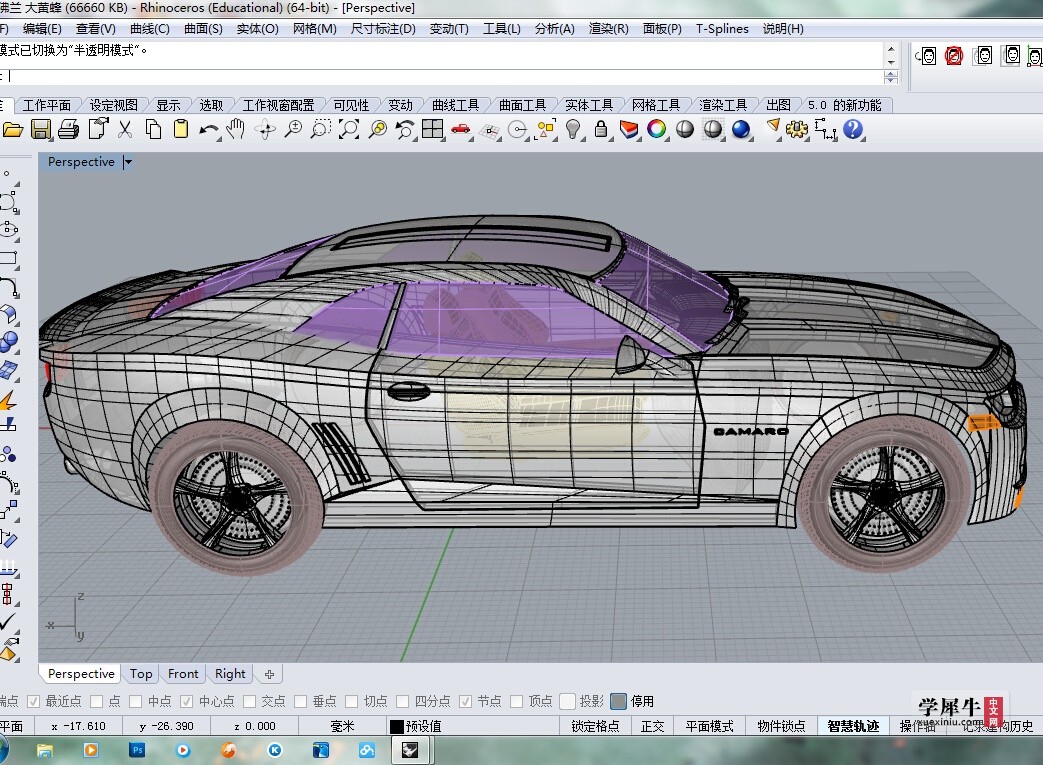Select the Boolean spheres tool in left sidebar
Screen dimensions: 1043x765
click(9, 342)
